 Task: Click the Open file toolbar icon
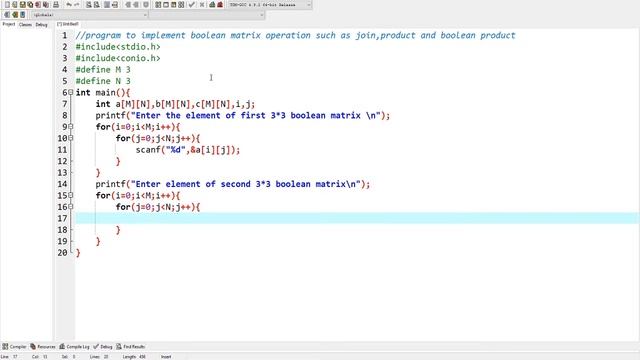point(15,4)
